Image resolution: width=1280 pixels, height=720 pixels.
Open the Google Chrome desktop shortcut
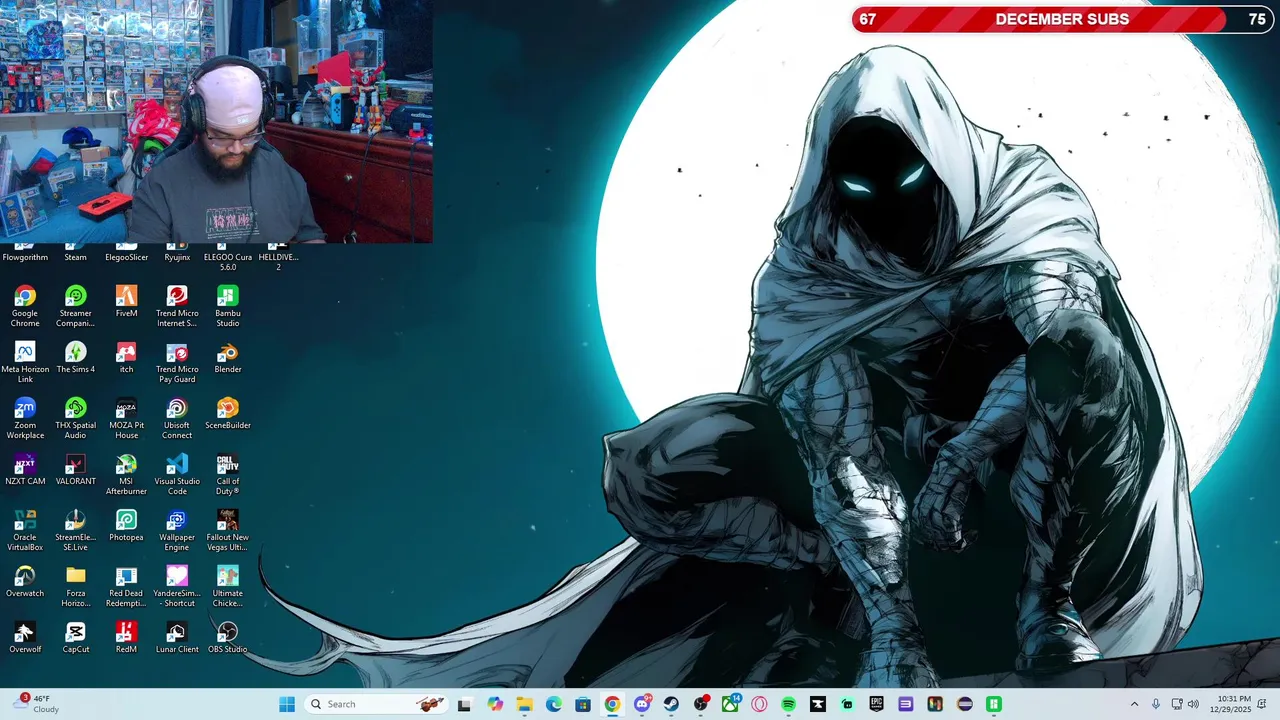[x=25, y=306]
